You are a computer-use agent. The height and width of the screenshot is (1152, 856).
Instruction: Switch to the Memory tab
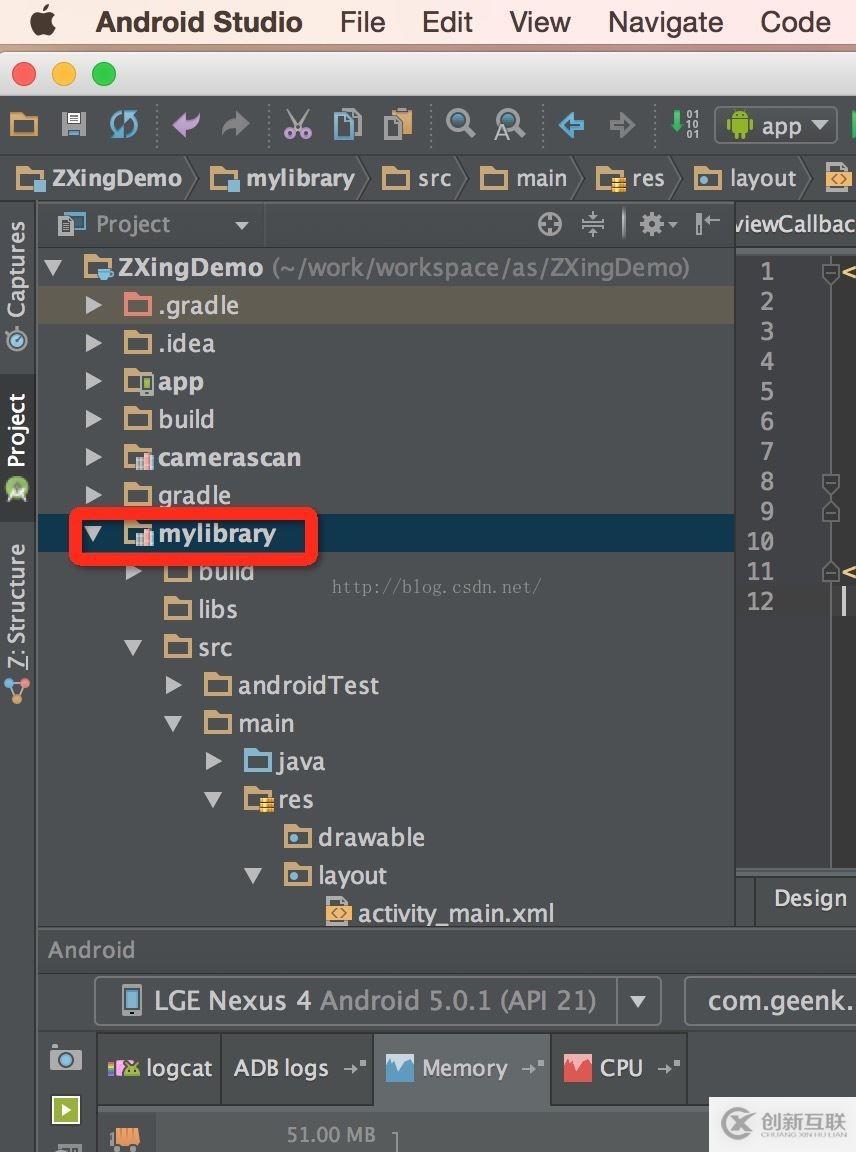[x=462, y=1068]
